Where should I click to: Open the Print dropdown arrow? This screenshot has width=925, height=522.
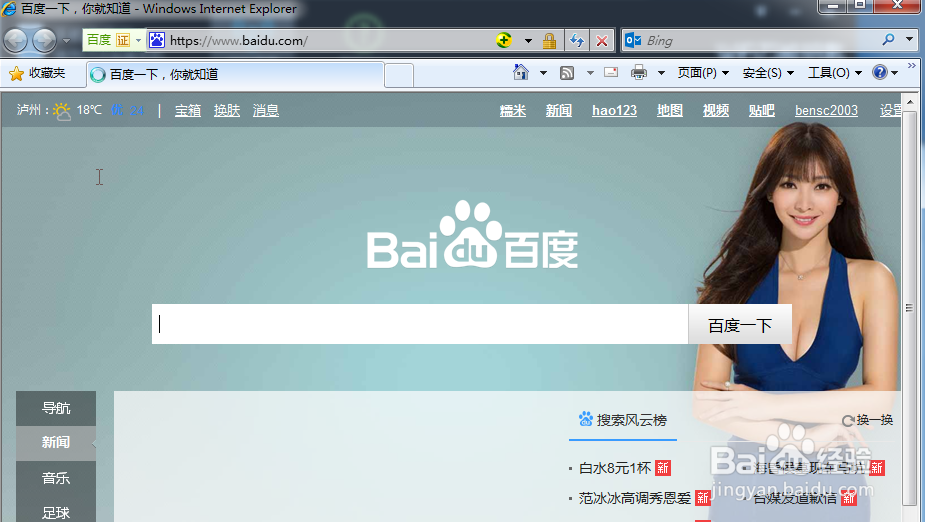coord(661,73)
